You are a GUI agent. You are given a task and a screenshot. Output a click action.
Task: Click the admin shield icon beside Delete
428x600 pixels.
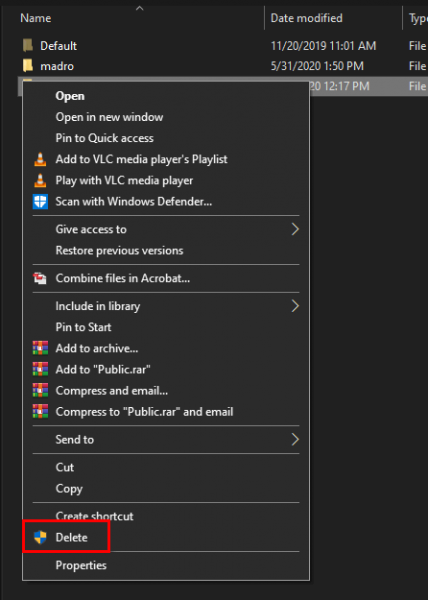click(x=40, y=537)
